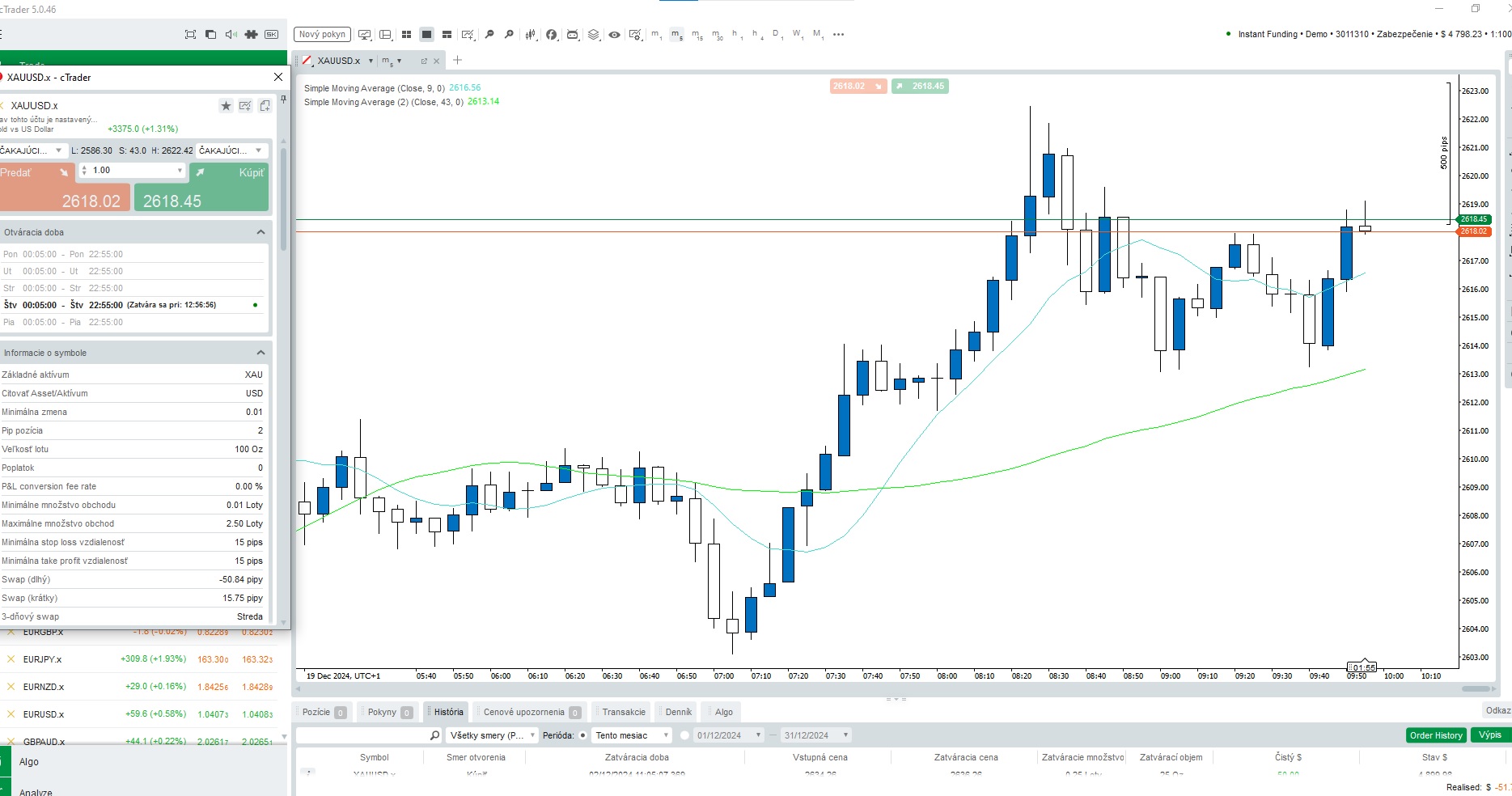
Task: Click the layers stack icon in toolbar
Action: (x=594, y=34)
